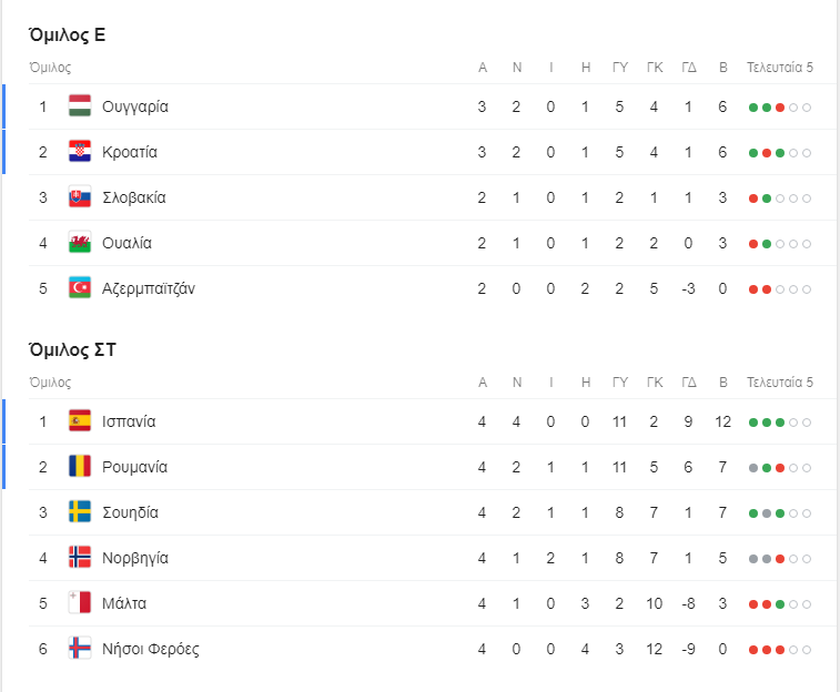Open the Ουγγαρία team link
The image size is (840, 692).
[x=135, y=106]
